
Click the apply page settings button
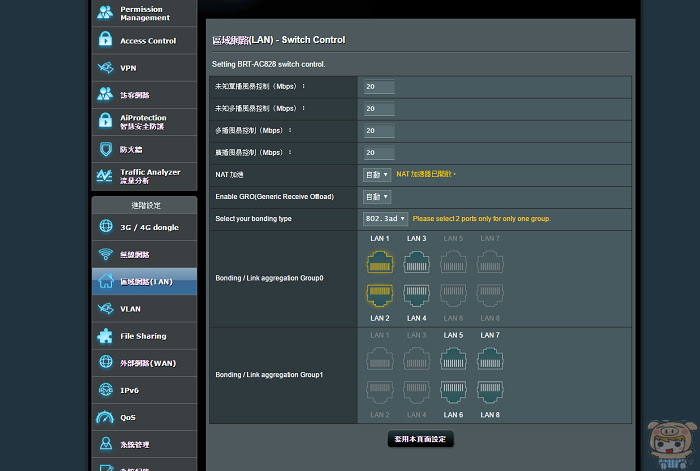[x=420, y=439]
